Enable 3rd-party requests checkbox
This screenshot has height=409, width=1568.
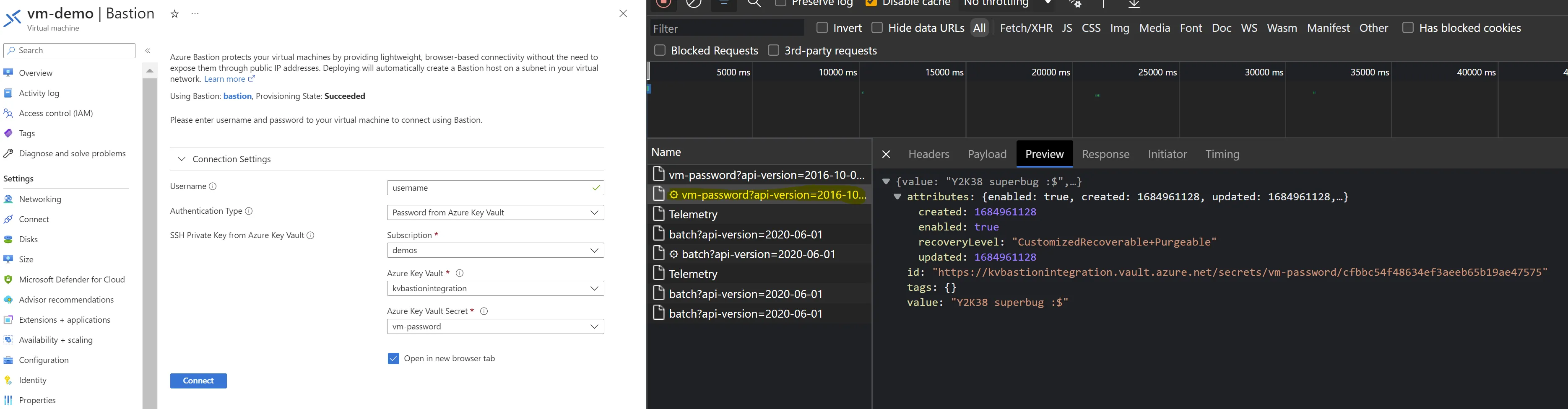point(774,50)
